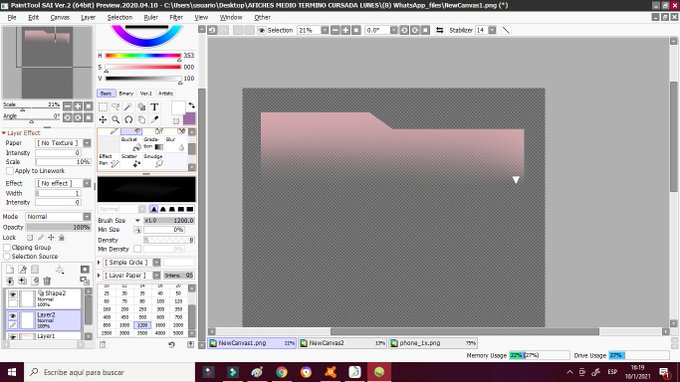Open the Simple Circle brush shape dropdown
The width and height of the screenshot is (680, 382).
point(157,262)
